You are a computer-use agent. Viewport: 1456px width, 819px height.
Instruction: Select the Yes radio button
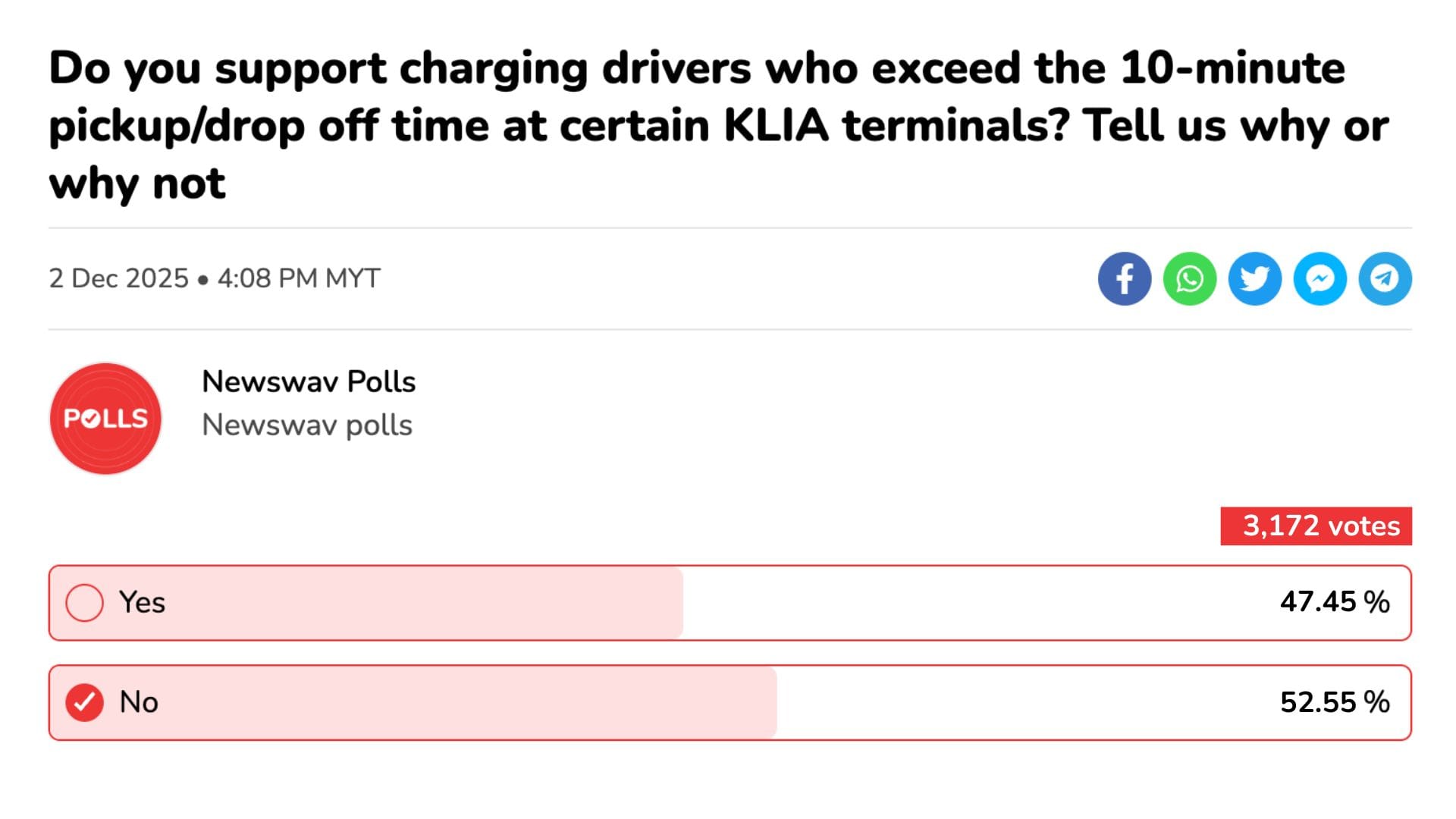[85, 603]
